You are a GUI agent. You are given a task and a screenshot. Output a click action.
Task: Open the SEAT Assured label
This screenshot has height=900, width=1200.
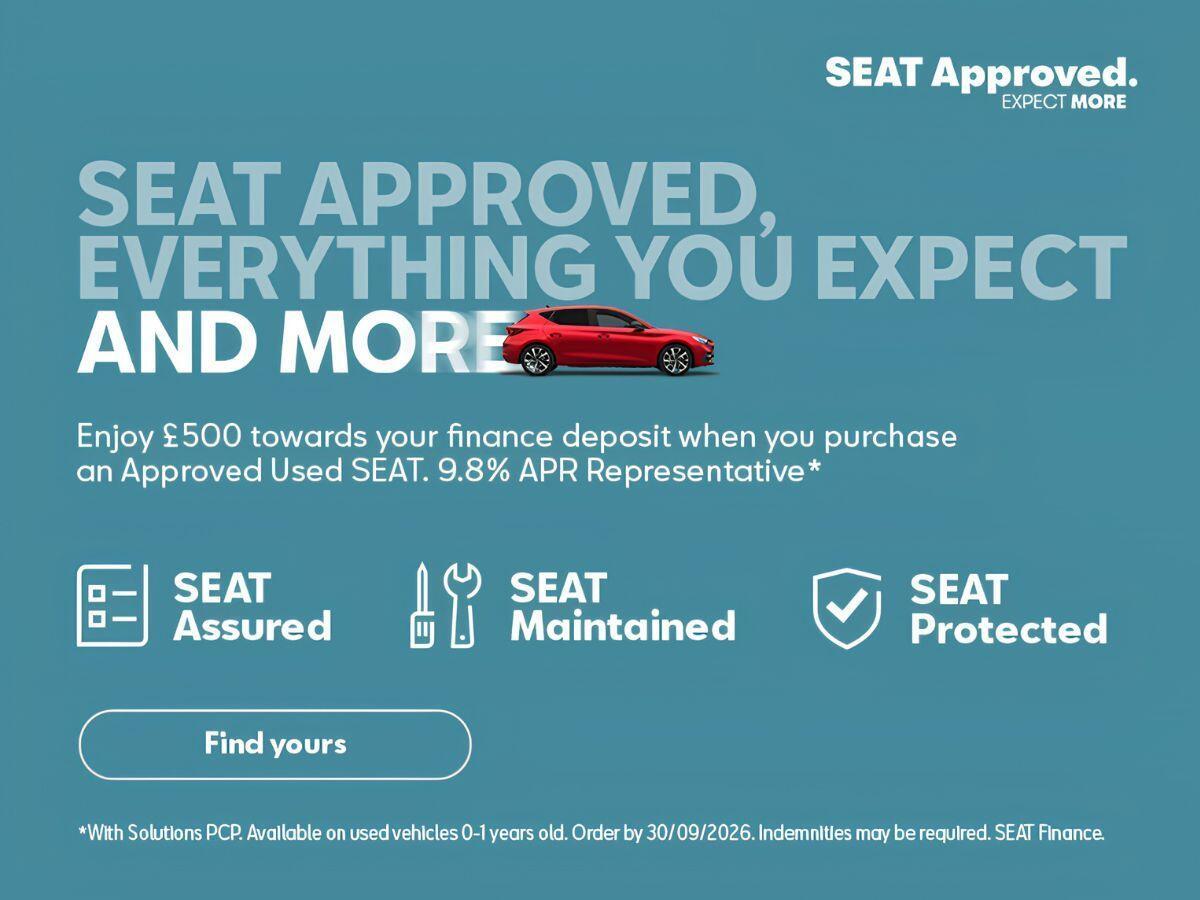tap(252, 606)
